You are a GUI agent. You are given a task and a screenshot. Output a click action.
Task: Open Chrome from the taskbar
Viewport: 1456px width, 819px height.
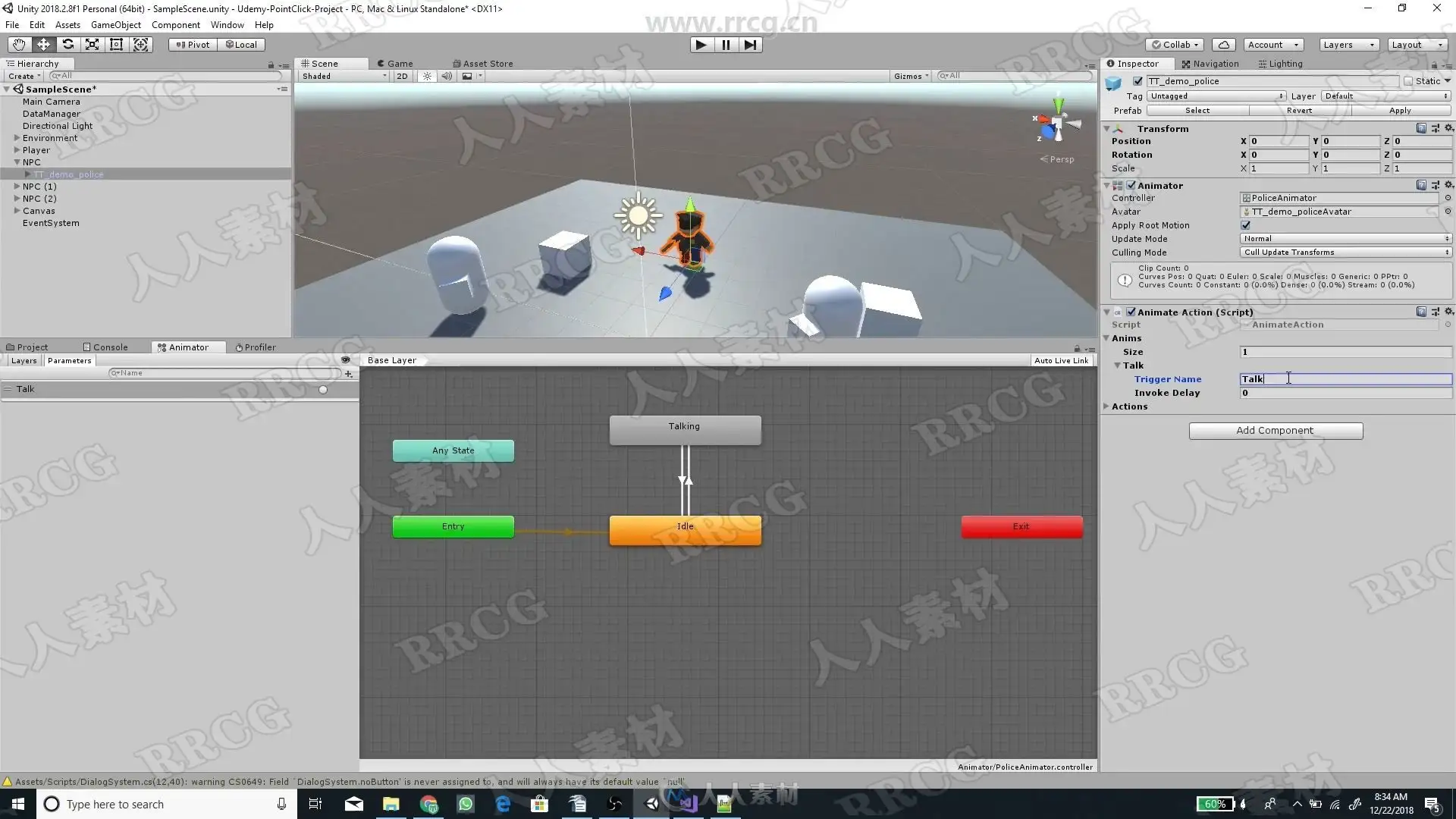428,804
